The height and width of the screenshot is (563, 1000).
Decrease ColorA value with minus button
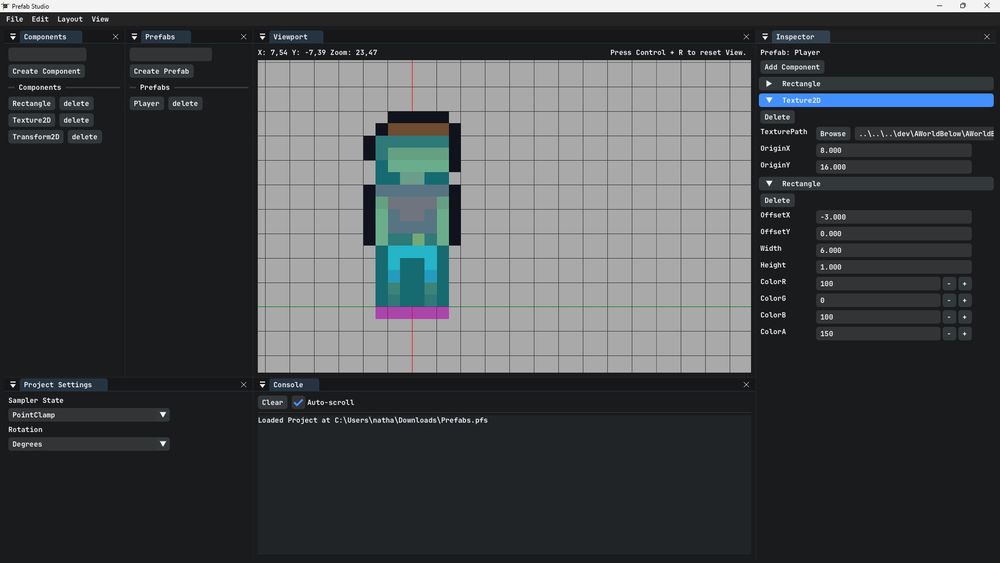pos(949,333)
